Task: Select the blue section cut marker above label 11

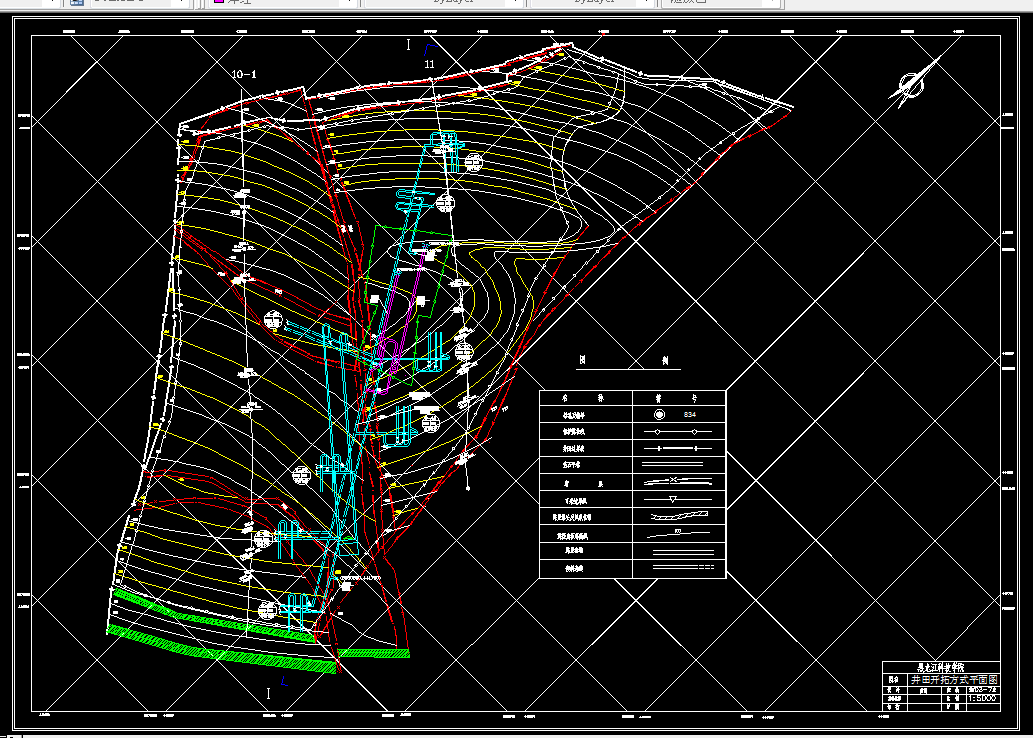Action: click(432, 49)
